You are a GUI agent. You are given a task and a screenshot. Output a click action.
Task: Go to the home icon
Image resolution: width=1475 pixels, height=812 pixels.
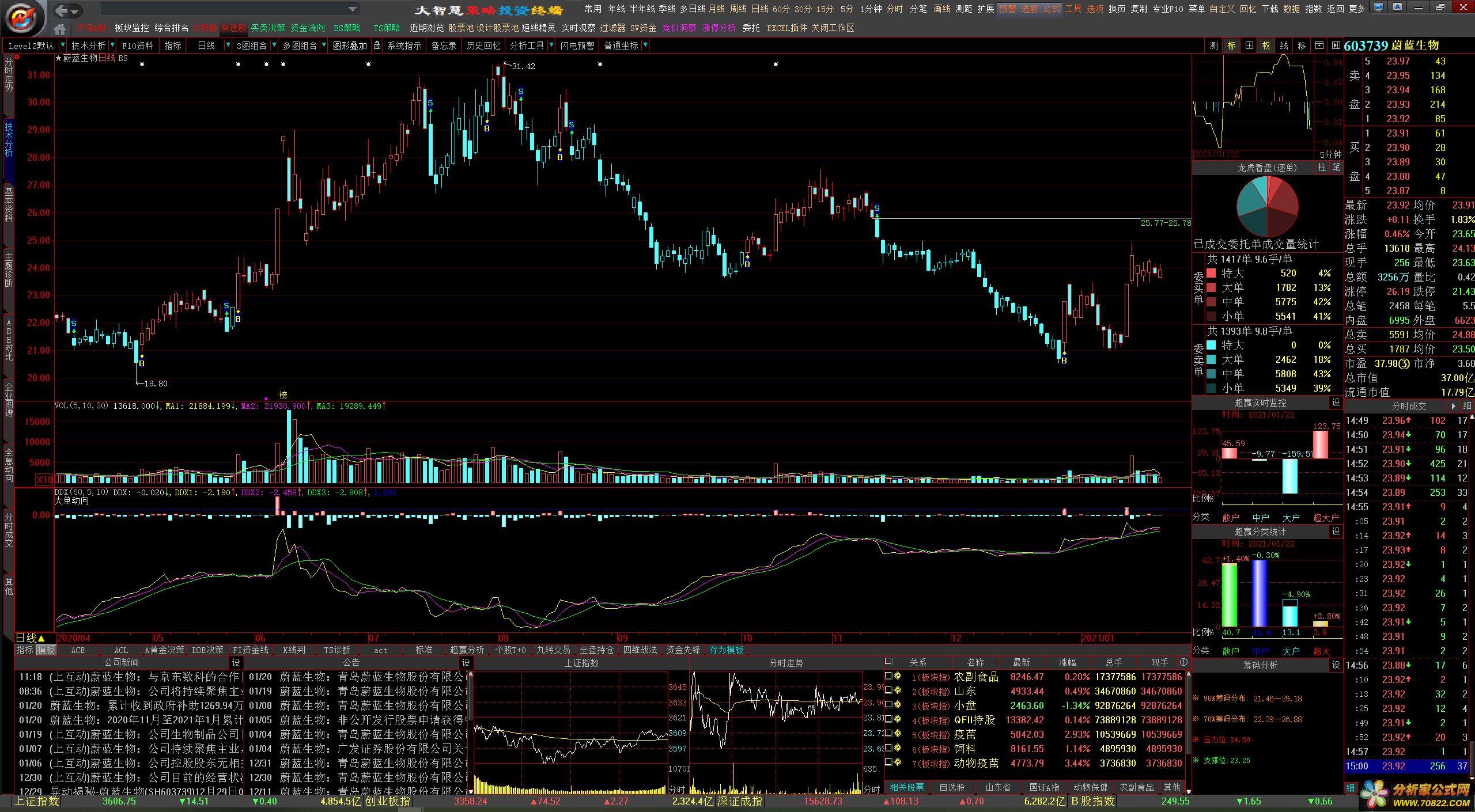pos(59,28)
